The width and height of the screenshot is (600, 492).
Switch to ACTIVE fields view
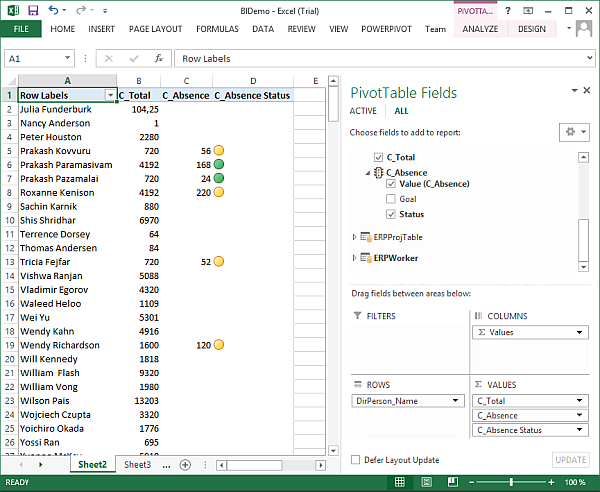pyautogui.click(x=363, y=111)
